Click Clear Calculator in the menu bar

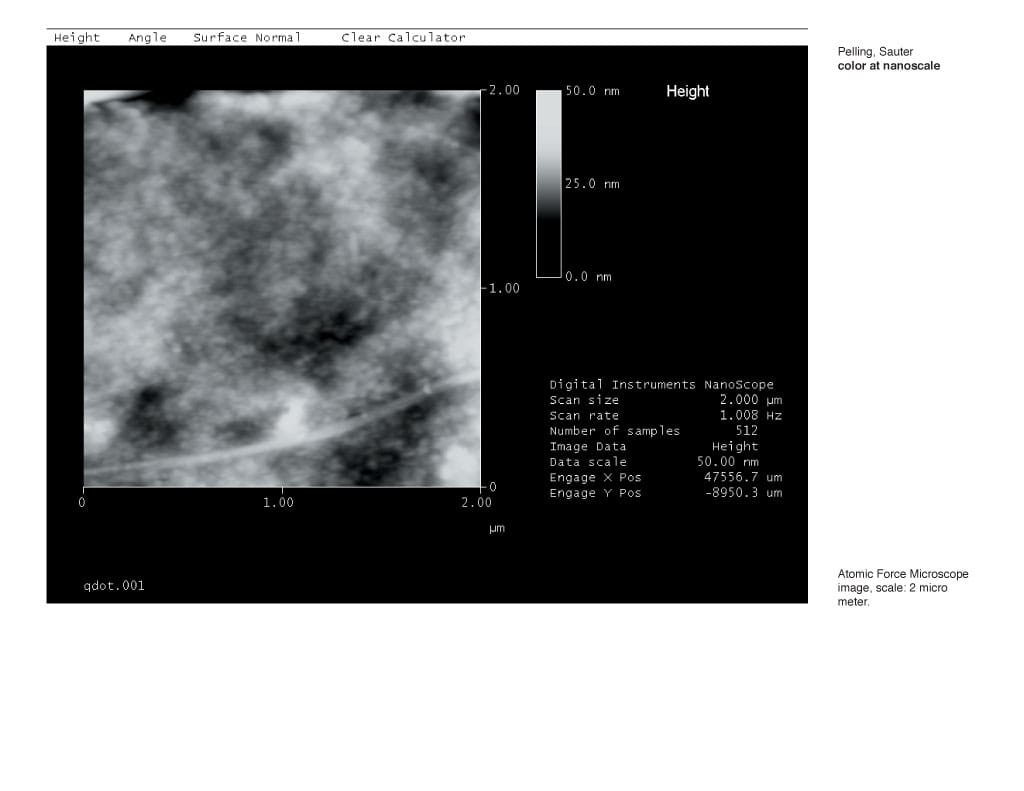click(404, 38)
